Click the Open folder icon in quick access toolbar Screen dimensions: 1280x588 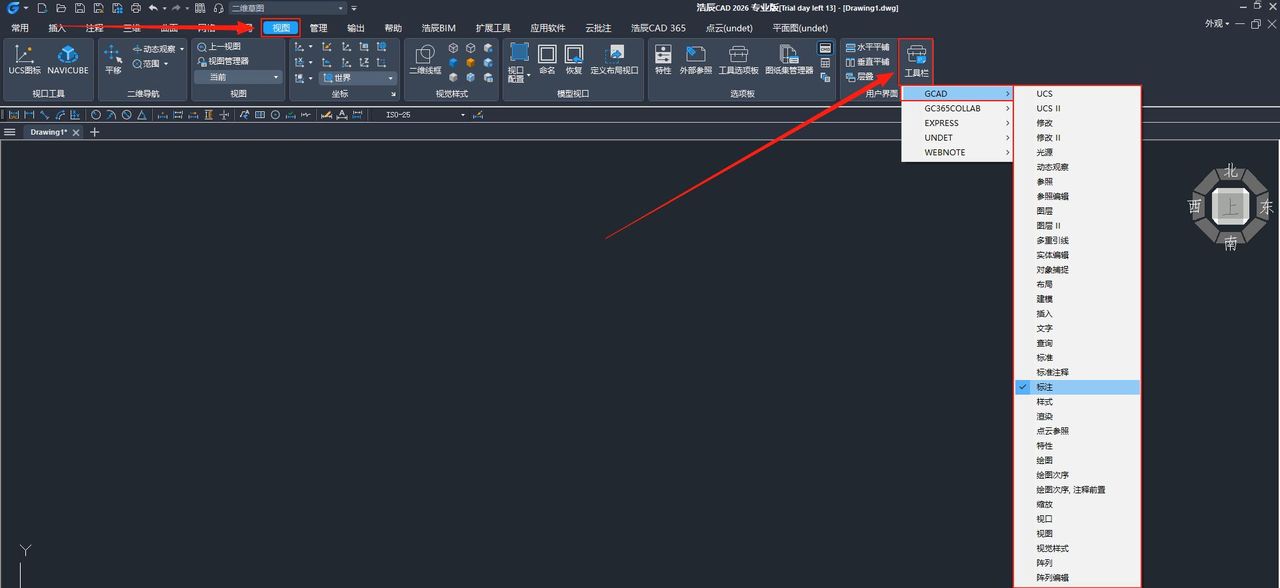tap(61, 8)
